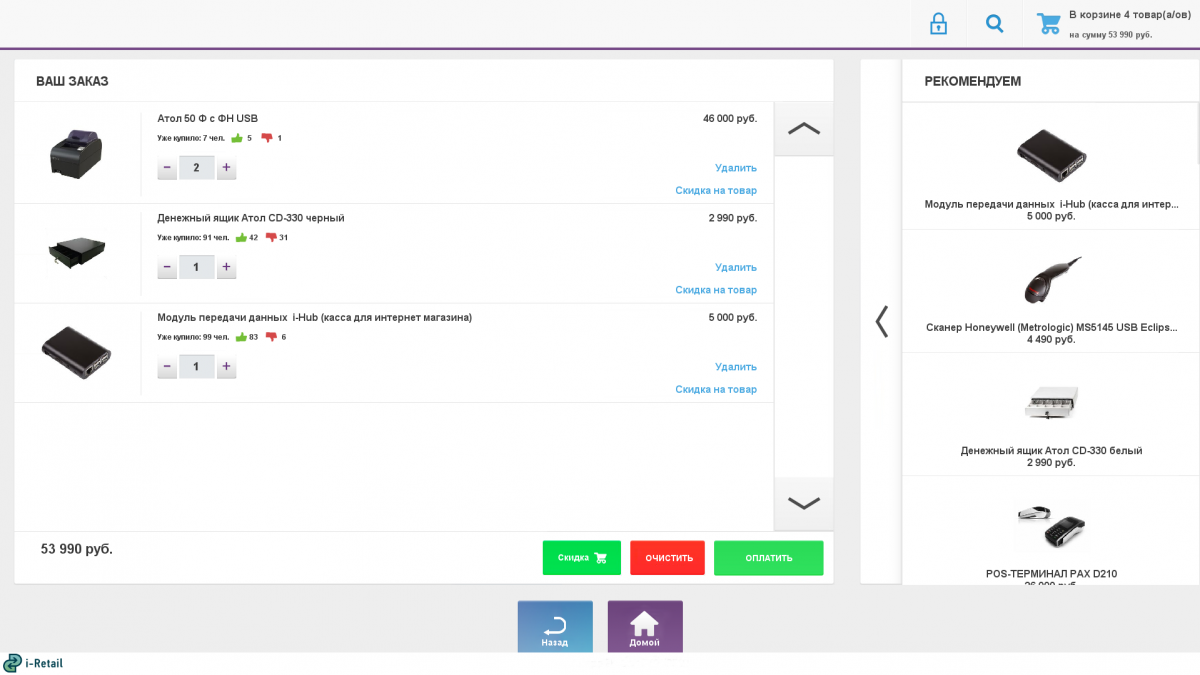Apply discount with green Скидка button

[x=581, y=558]
